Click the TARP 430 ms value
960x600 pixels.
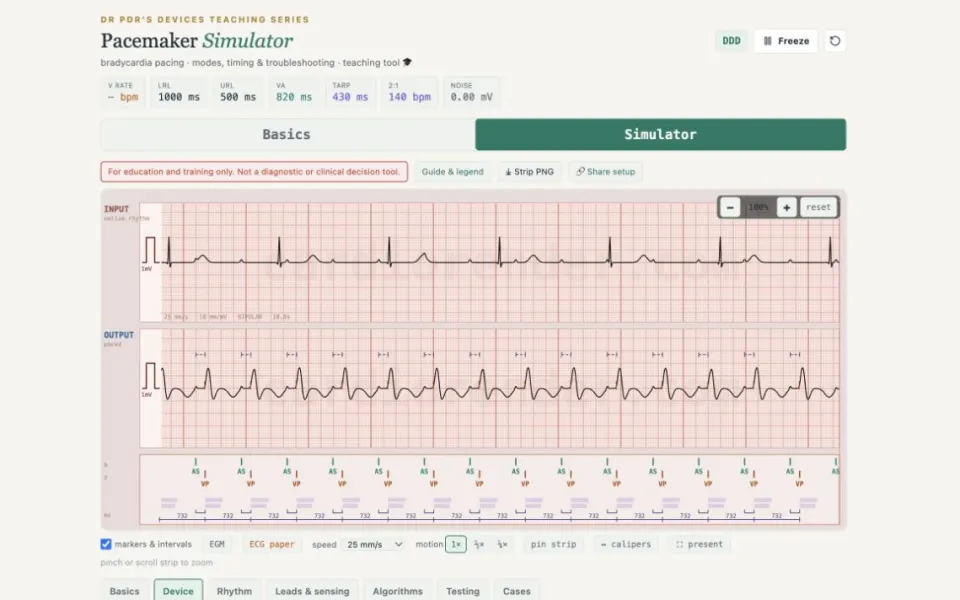tap(350, 97)
